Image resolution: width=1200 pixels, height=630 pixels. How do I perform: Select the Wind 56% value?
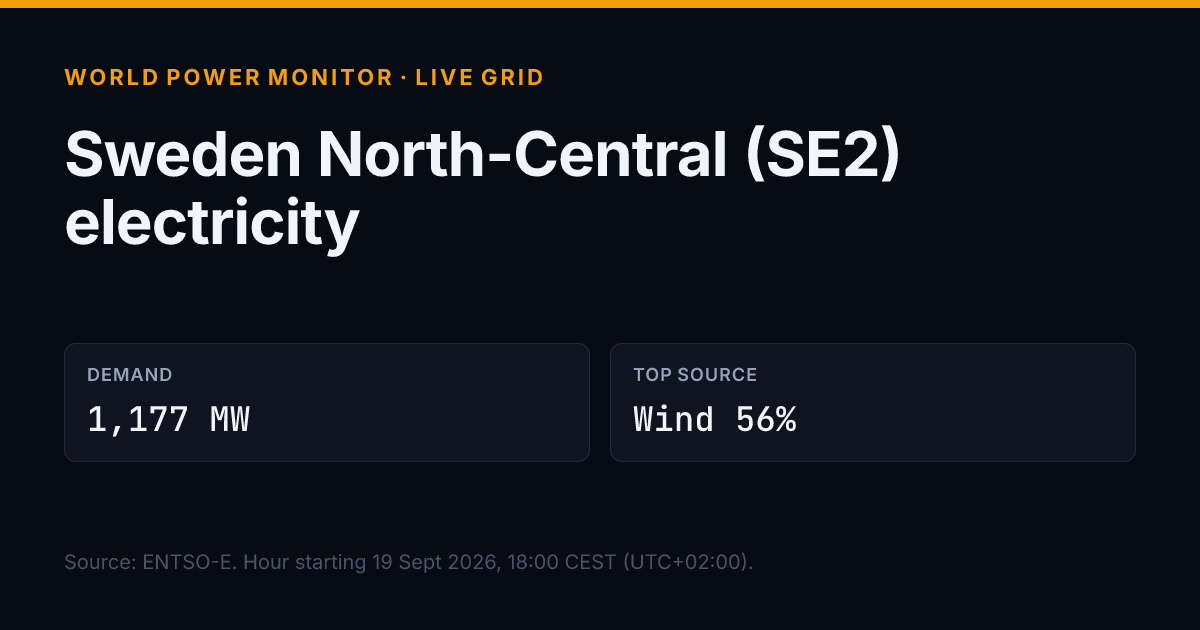715,420
